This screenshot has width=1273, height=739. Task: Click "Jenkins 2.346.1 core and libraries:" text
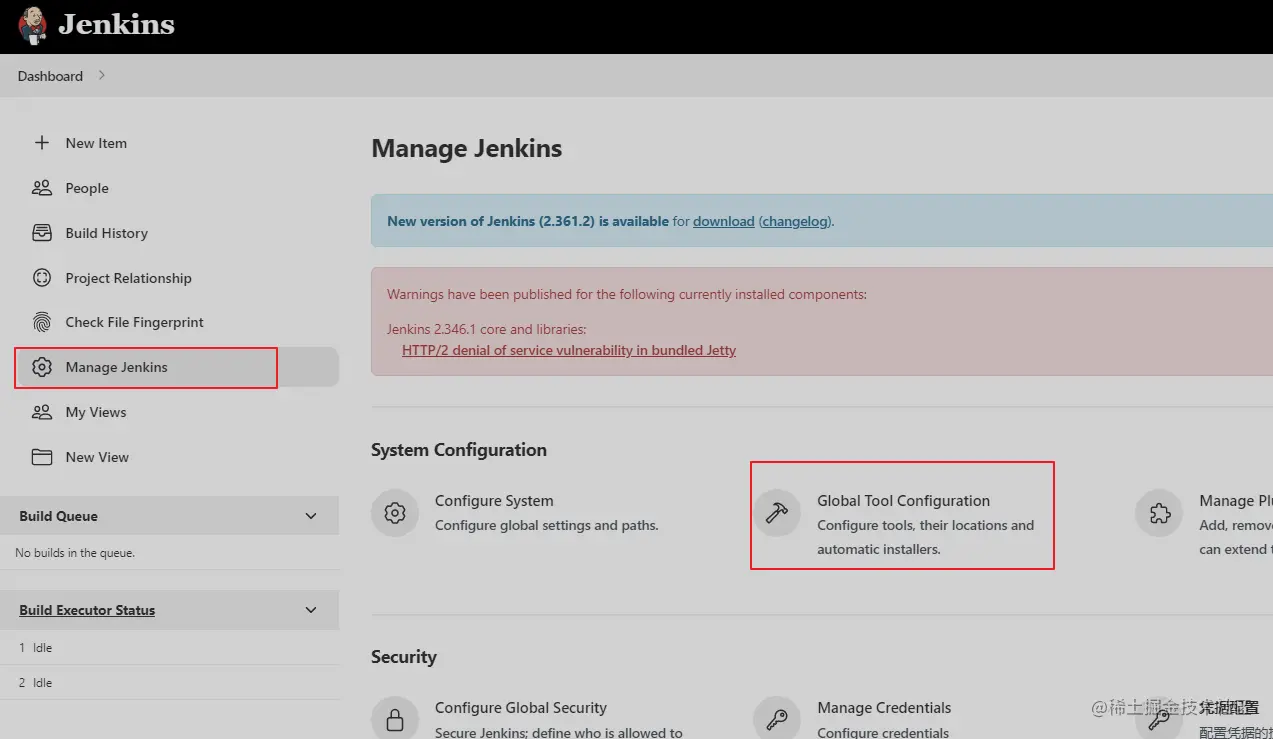pyautogui.click(x=487, y=329)
